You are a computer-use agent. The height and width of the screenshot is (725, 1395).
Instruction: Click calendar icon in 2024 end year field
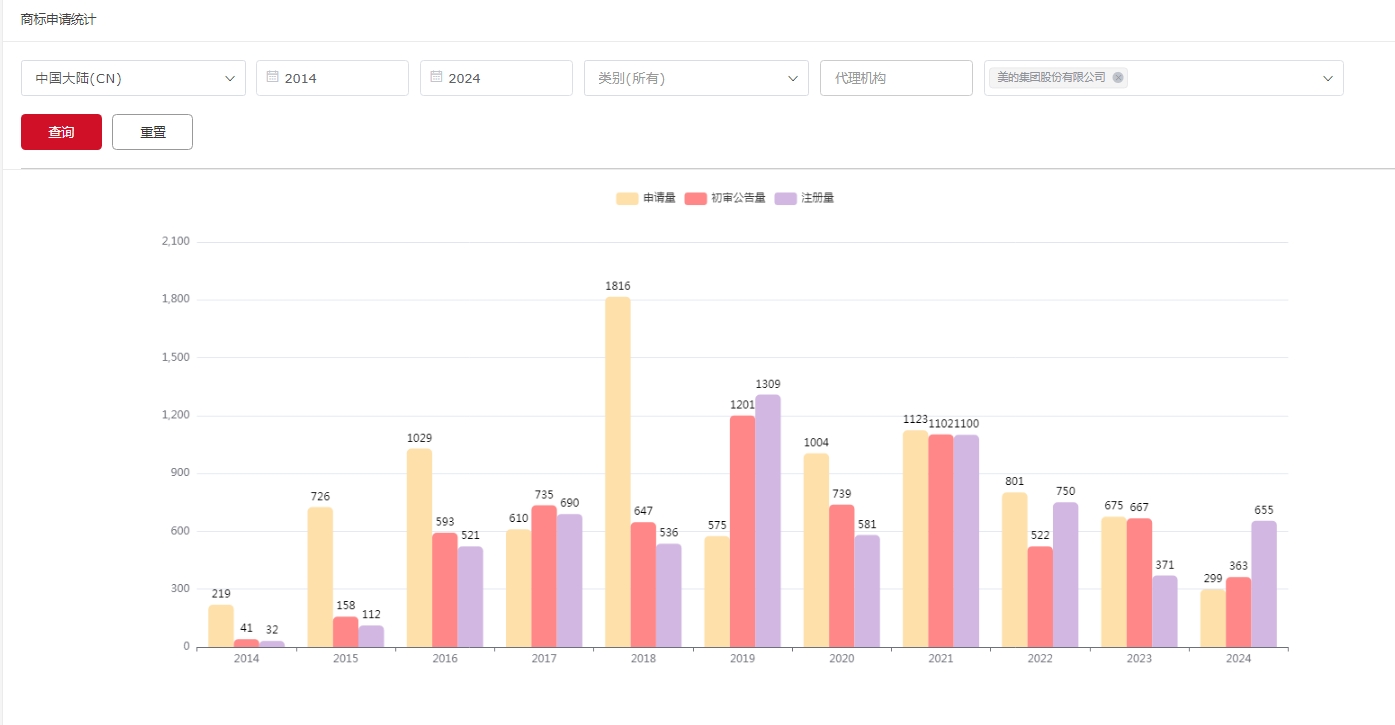coord(436,77)
